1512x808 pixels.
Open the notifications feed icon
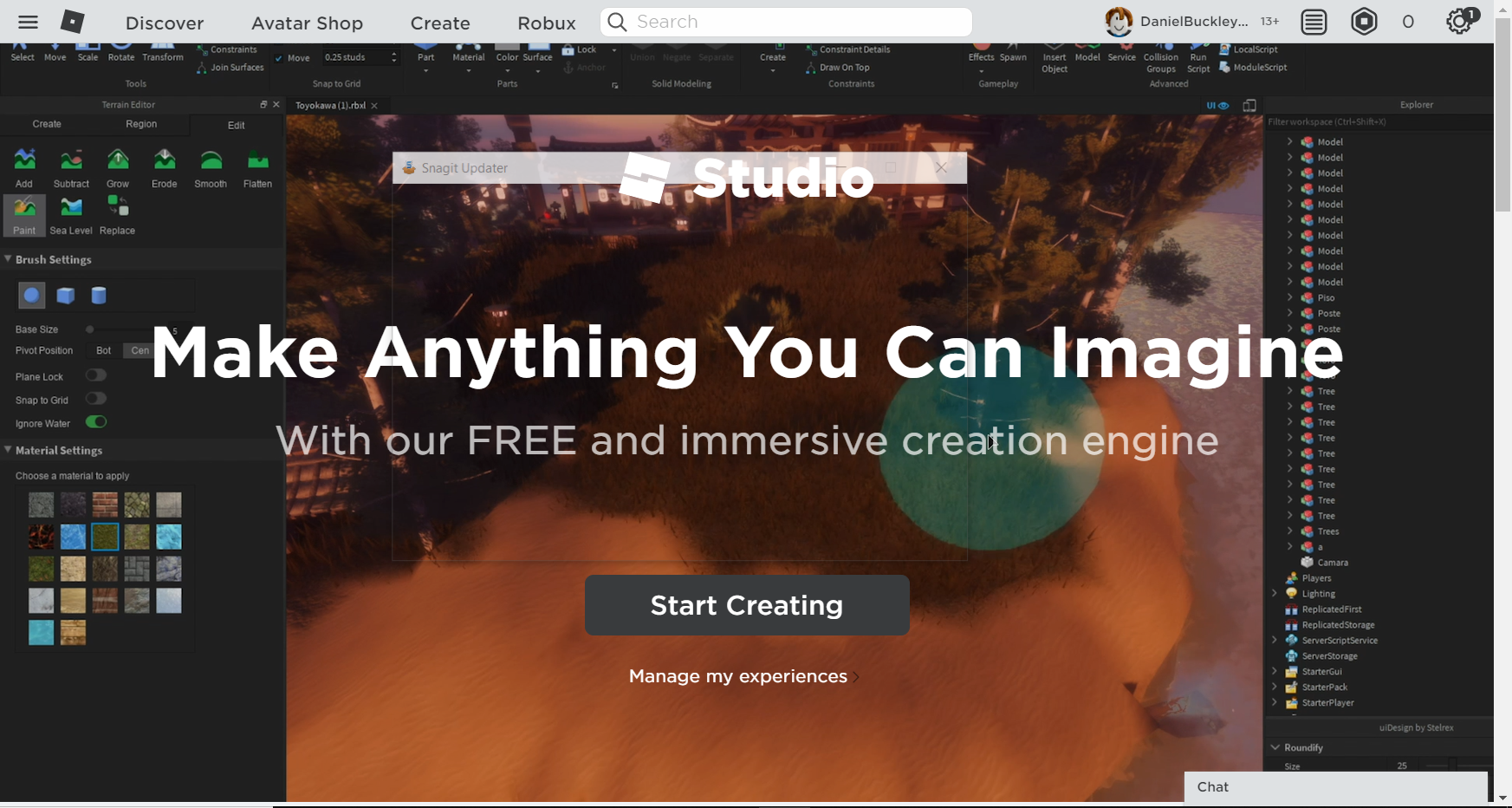(x=1314, y=22)
